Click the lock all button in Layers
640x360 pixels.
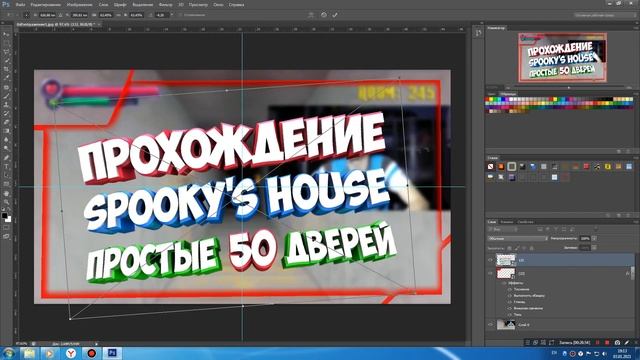coord(531,248)
